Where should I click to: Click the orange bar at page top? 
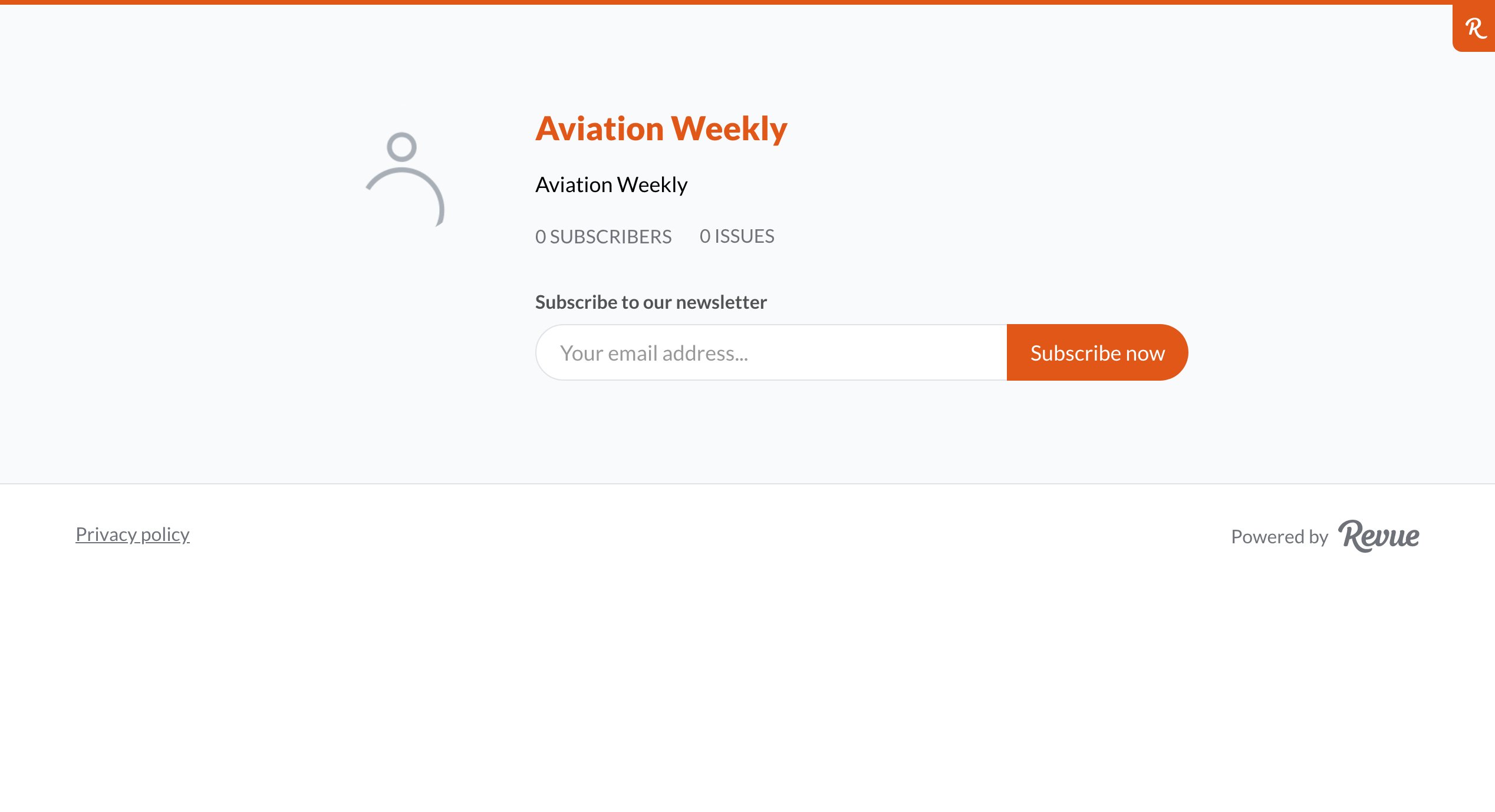point(747,2)
